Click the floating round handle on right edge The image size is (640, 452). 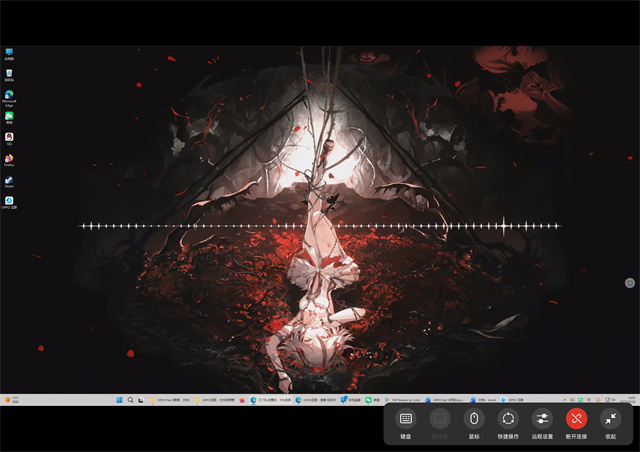coord(630,284)
